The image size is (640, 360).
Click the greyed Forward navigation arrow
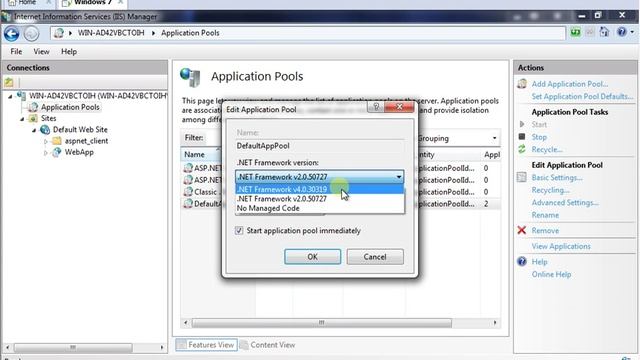31,33
